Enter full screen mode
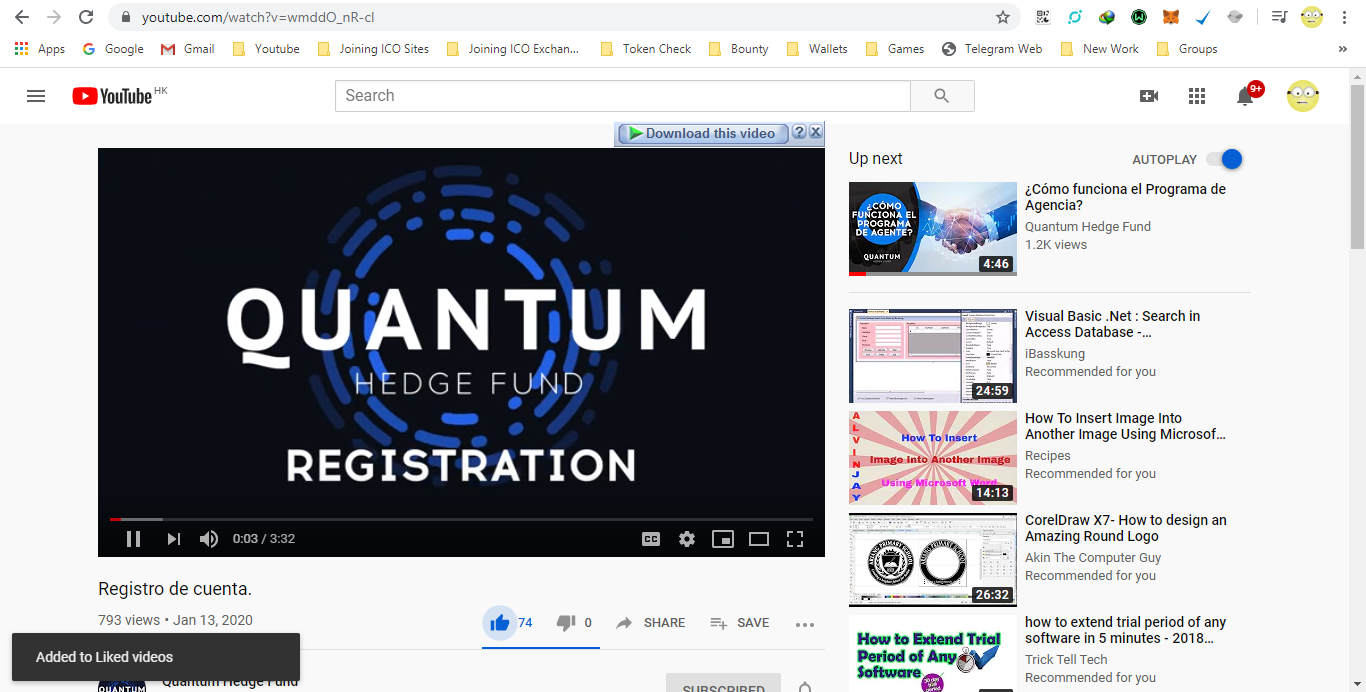 coord(795,539)
